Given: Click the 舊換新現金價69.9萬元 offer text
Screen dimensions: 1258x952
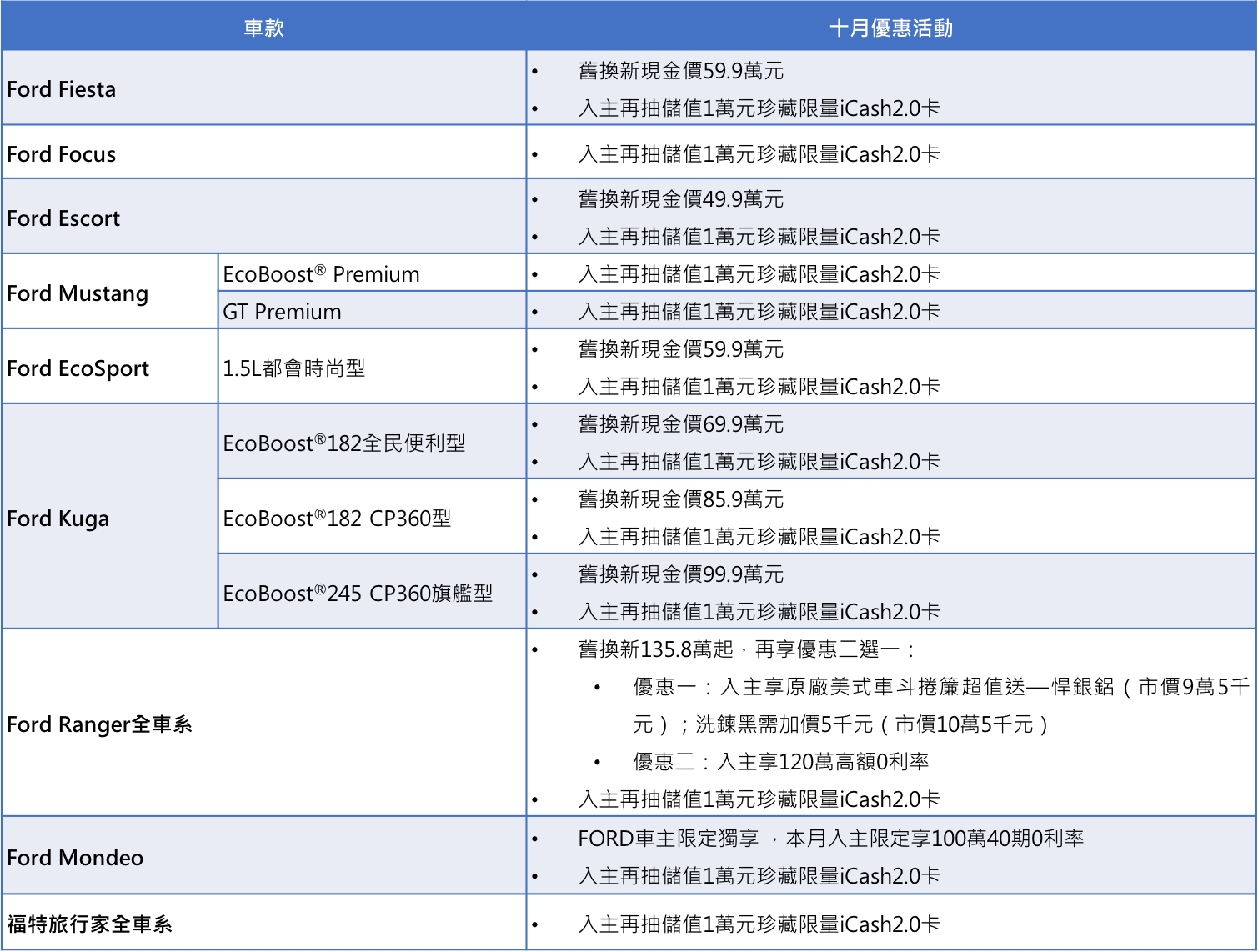Looking at the screenshot, I should (681, 424).
